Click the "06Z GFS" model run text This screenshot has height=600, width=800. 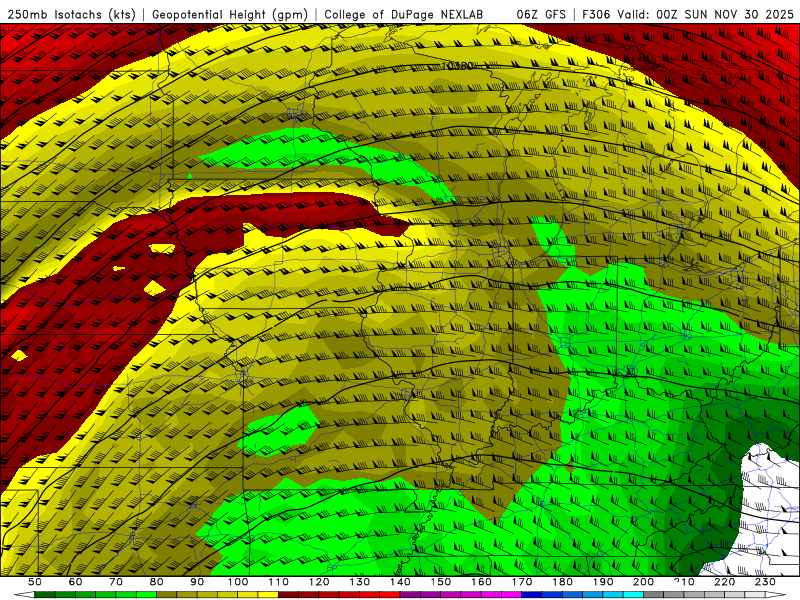tap(541, 14)
